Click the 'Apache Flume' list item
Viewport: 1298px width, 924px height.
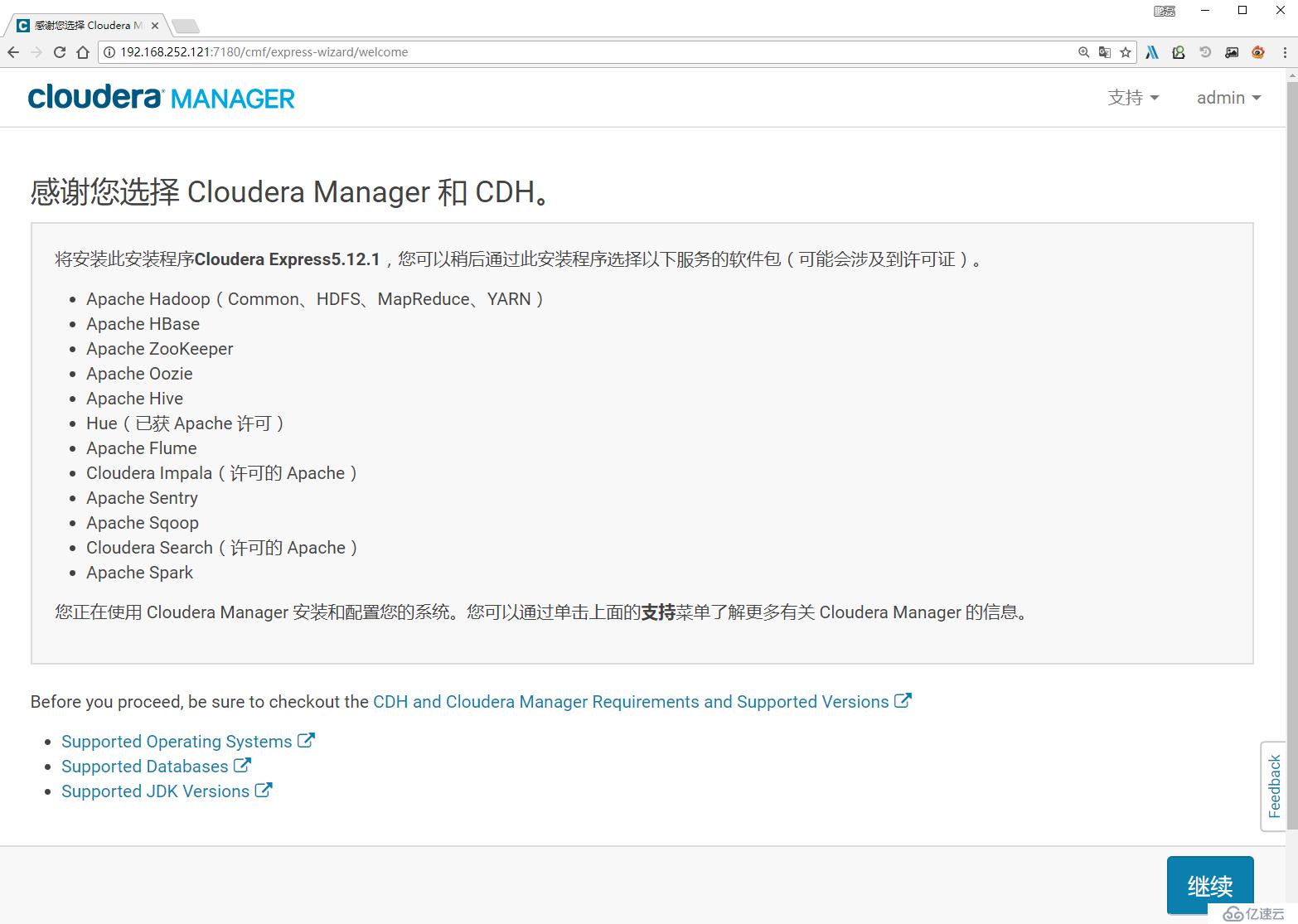coord(142,448)
